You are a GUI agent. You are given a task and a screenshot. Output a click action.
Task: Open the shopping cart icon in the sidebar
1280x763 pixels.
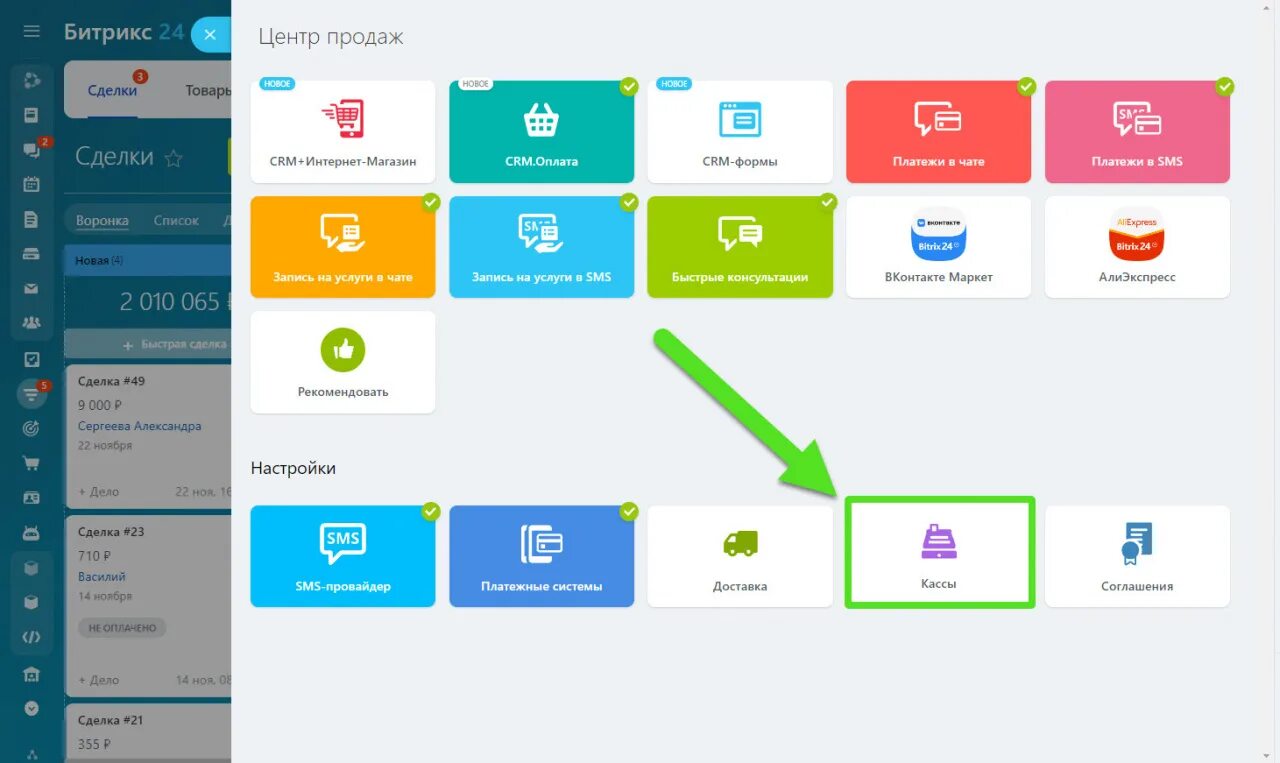[x=31, y=463]
